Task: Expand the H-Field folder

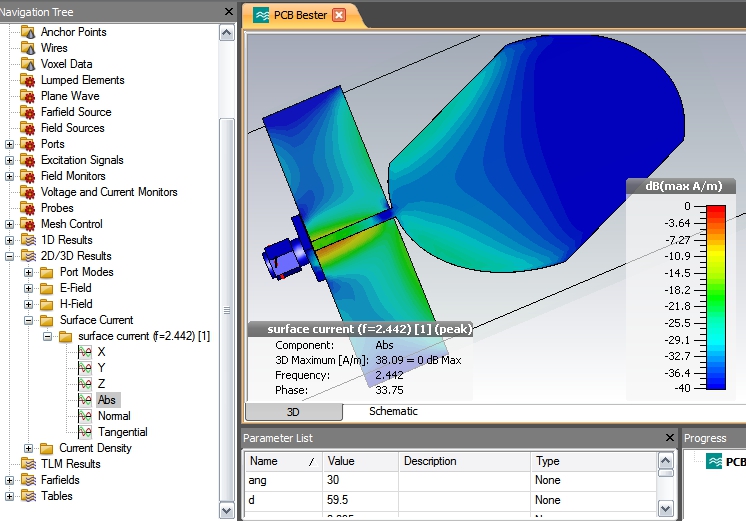Action: coord(29,304)
